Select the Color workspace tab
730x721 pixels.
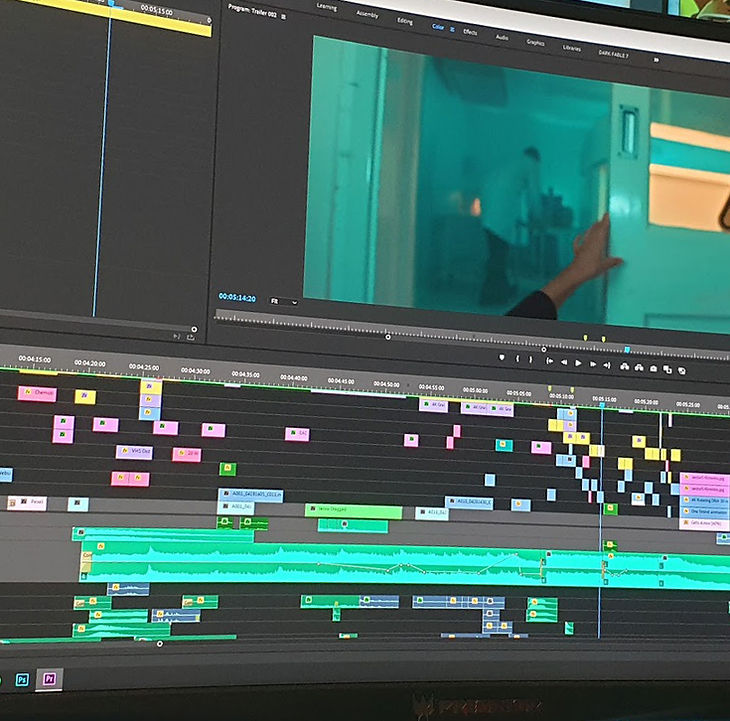[438, 27]
